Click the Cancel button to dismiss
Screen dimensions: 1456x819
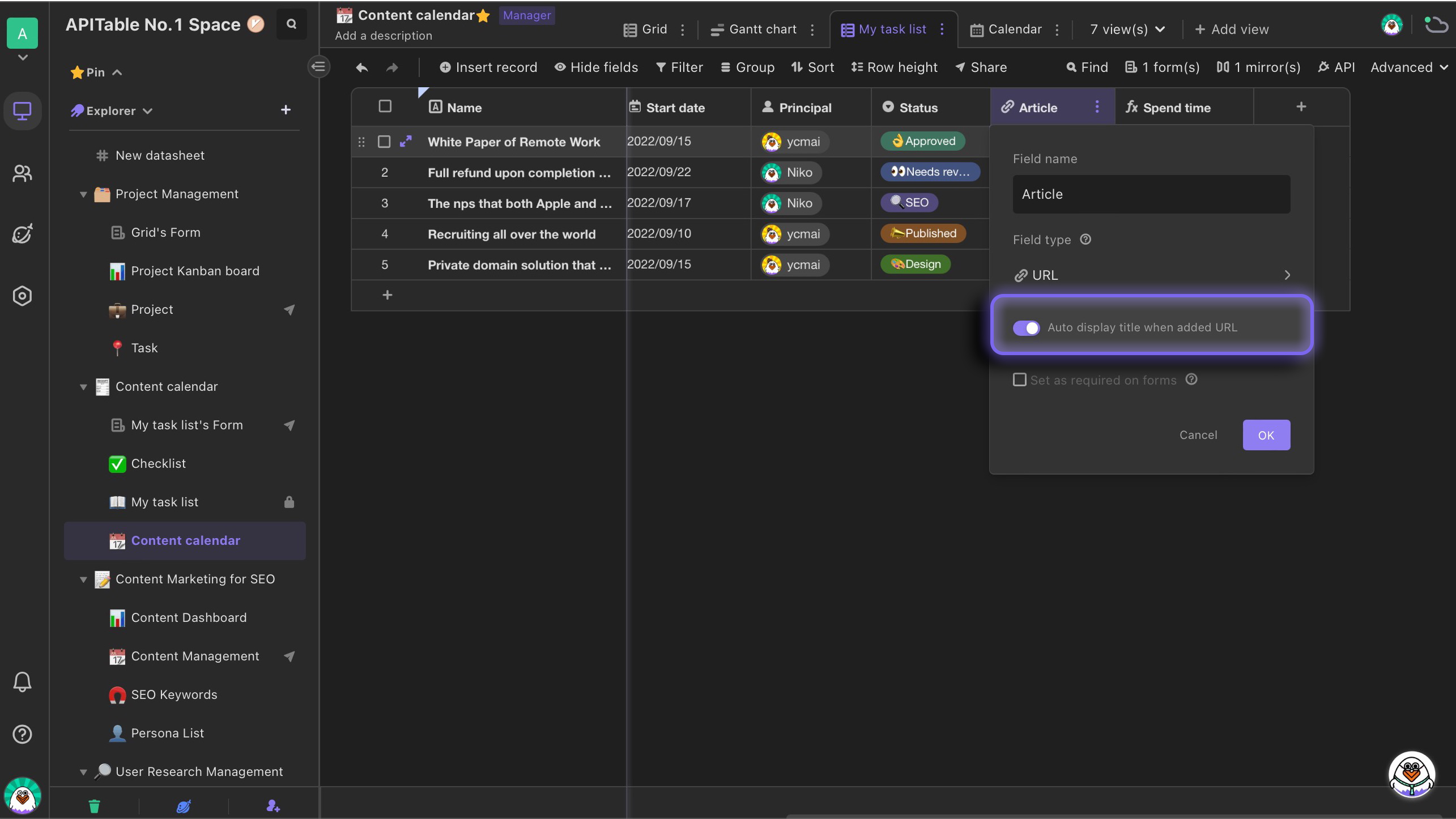(1198, 435)
